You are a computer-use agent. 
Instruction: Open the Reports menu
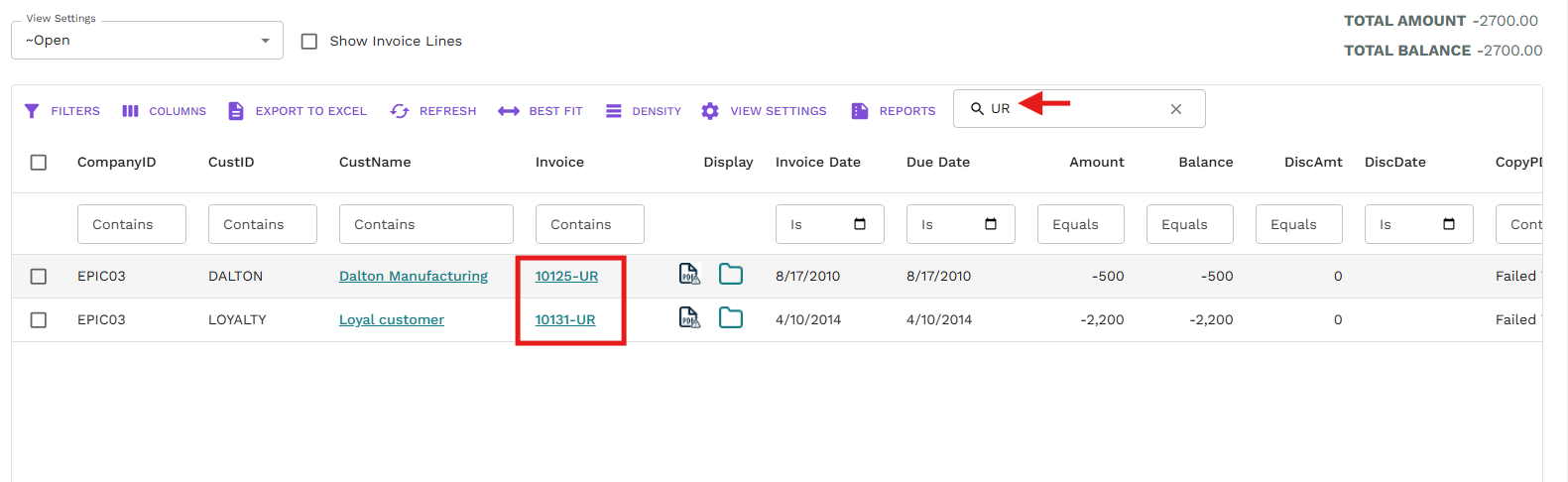tap(860, 111)
